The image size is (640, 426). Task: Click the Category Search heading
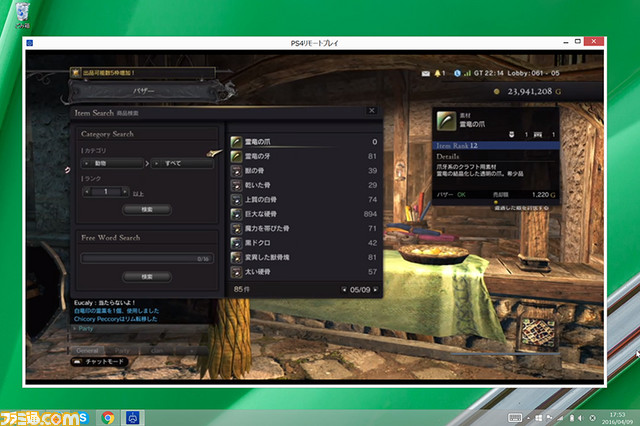tap(107, 134)
